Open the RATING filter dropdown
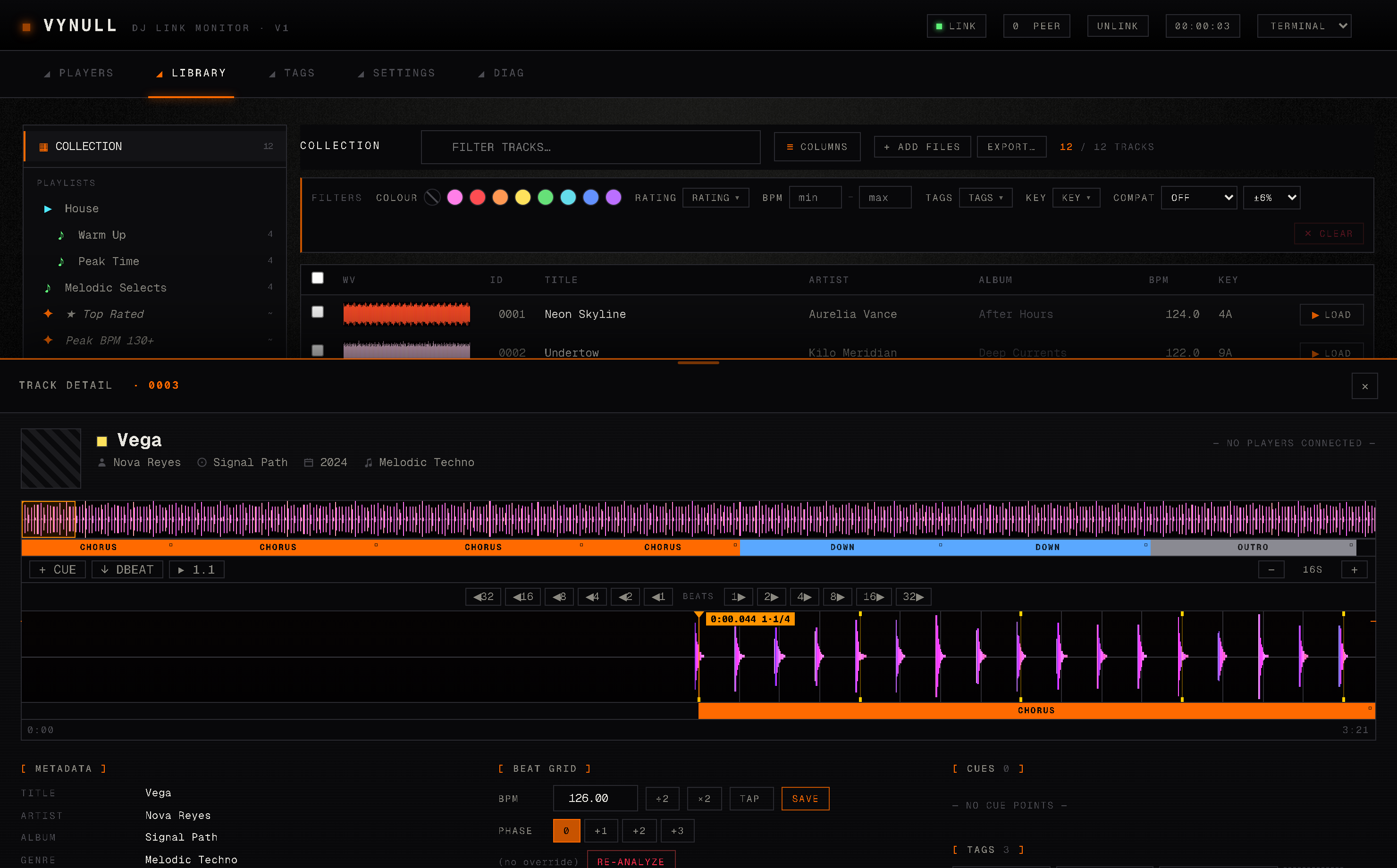Viewport: 1397px width, 868px height. pos(715,198)
